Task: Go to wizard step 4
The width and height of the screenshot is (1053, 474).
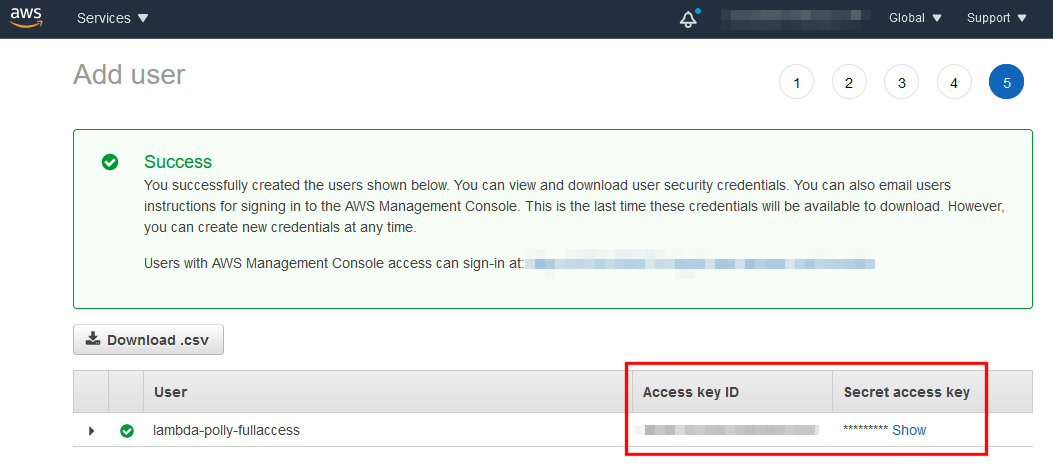Action: pyautogui.click(x=954, y=83)
